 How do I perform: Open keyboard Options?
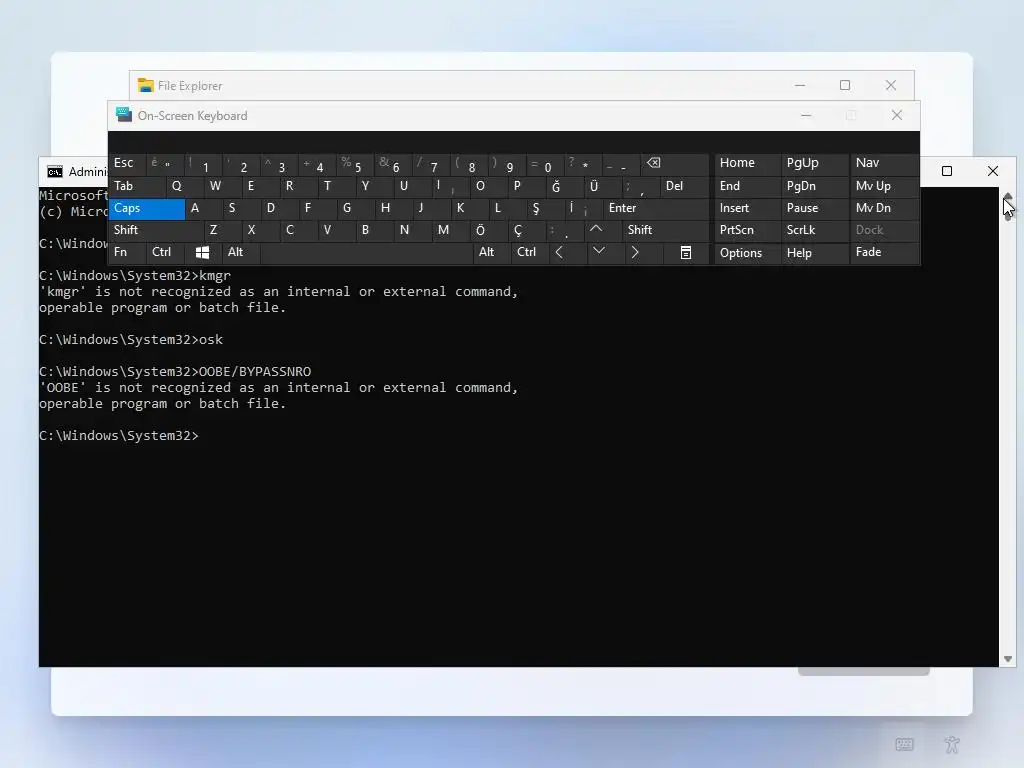tap(747, 253)
